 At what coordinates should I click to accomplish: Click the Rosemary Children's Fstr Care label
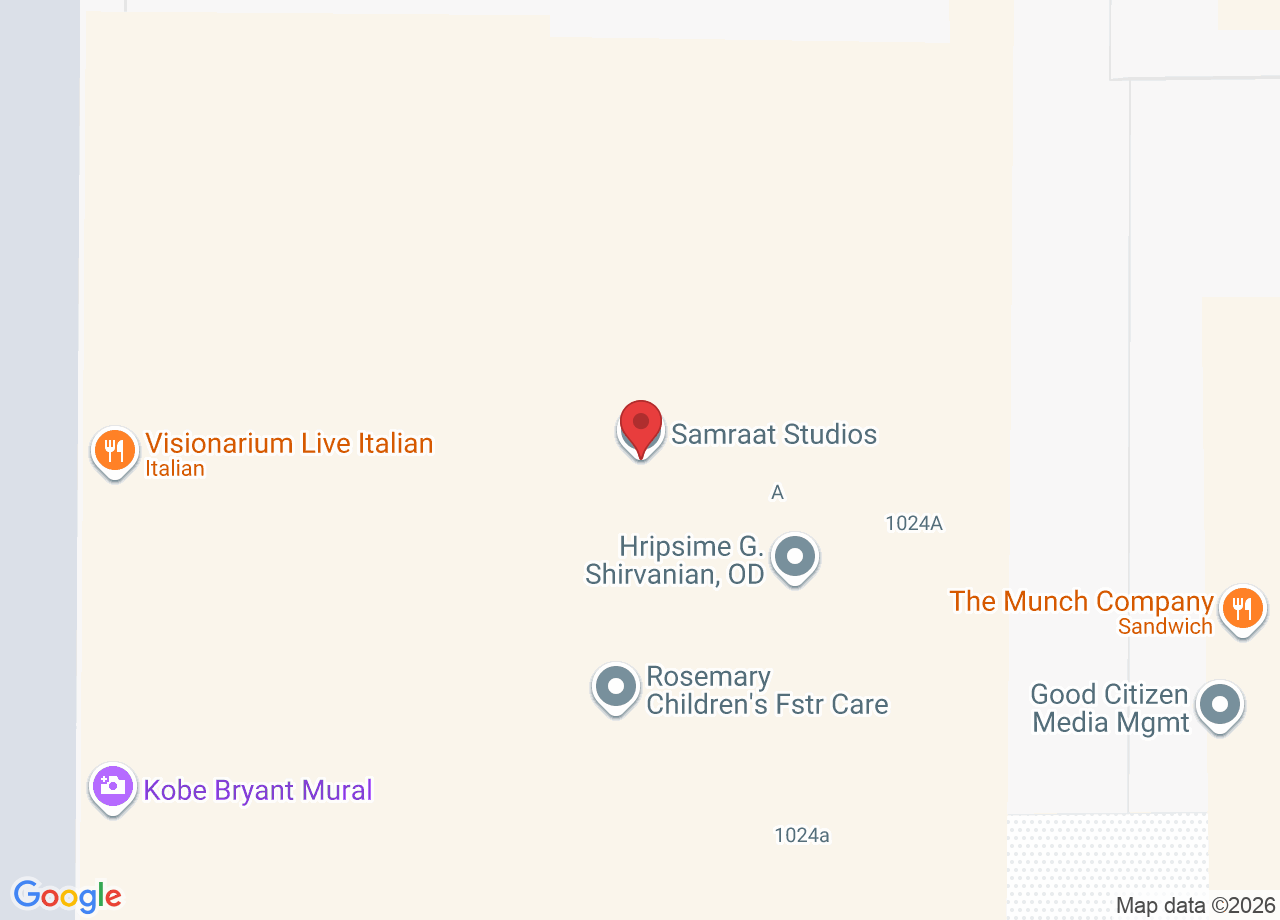[x=767, y=690]
